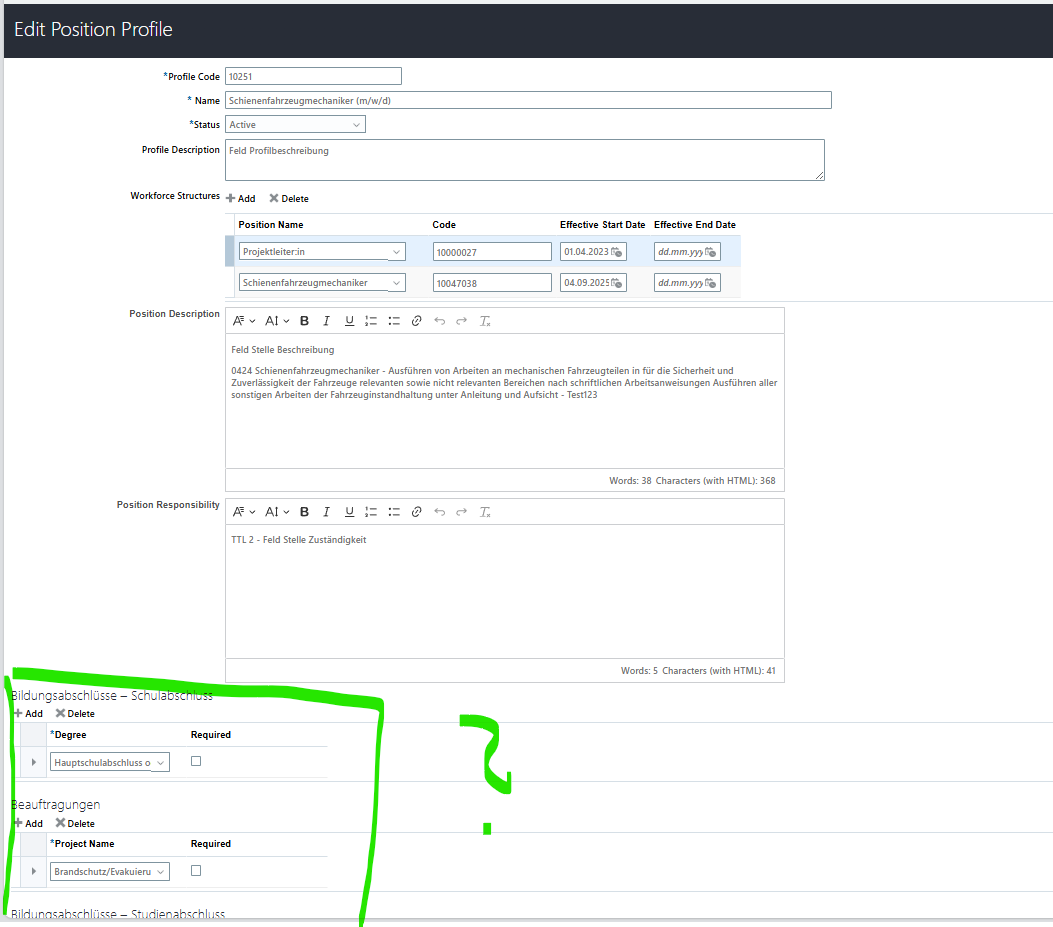Clear formatting in Position Responsibility editor
The image size is (1053, 927).
[485, 512]
